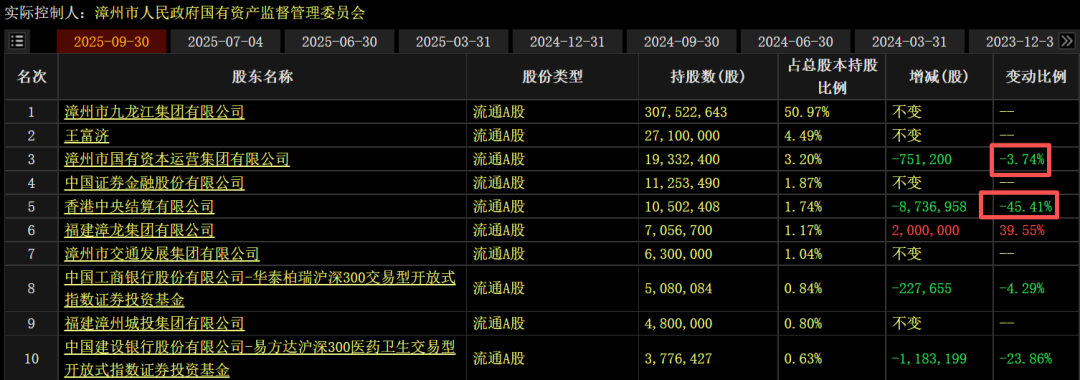Open the 华泰柏瑞沪深300 index fund link

click(x=260, y=288)
